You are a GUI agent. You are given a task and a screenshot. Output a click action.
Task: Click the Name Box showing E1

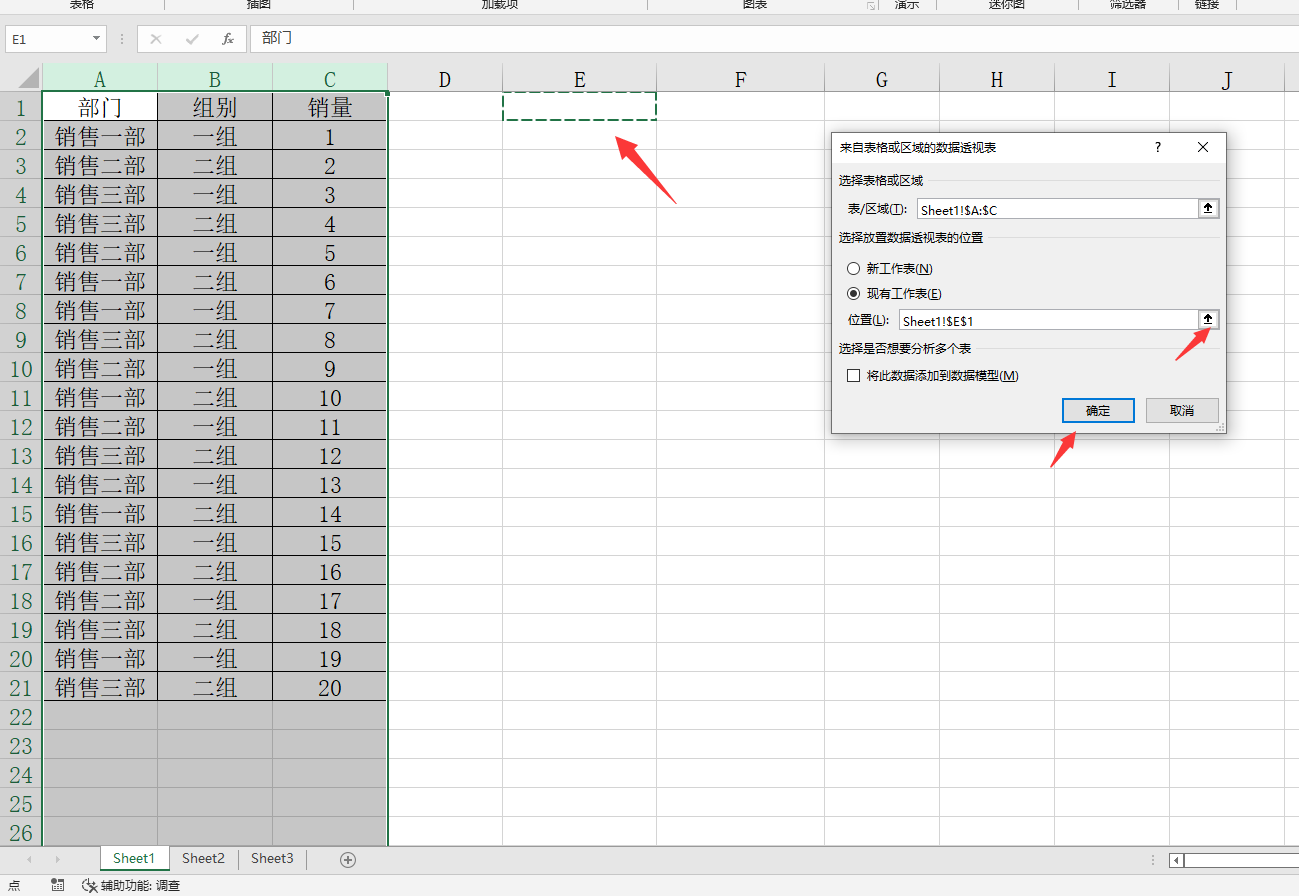click(47, 39)
